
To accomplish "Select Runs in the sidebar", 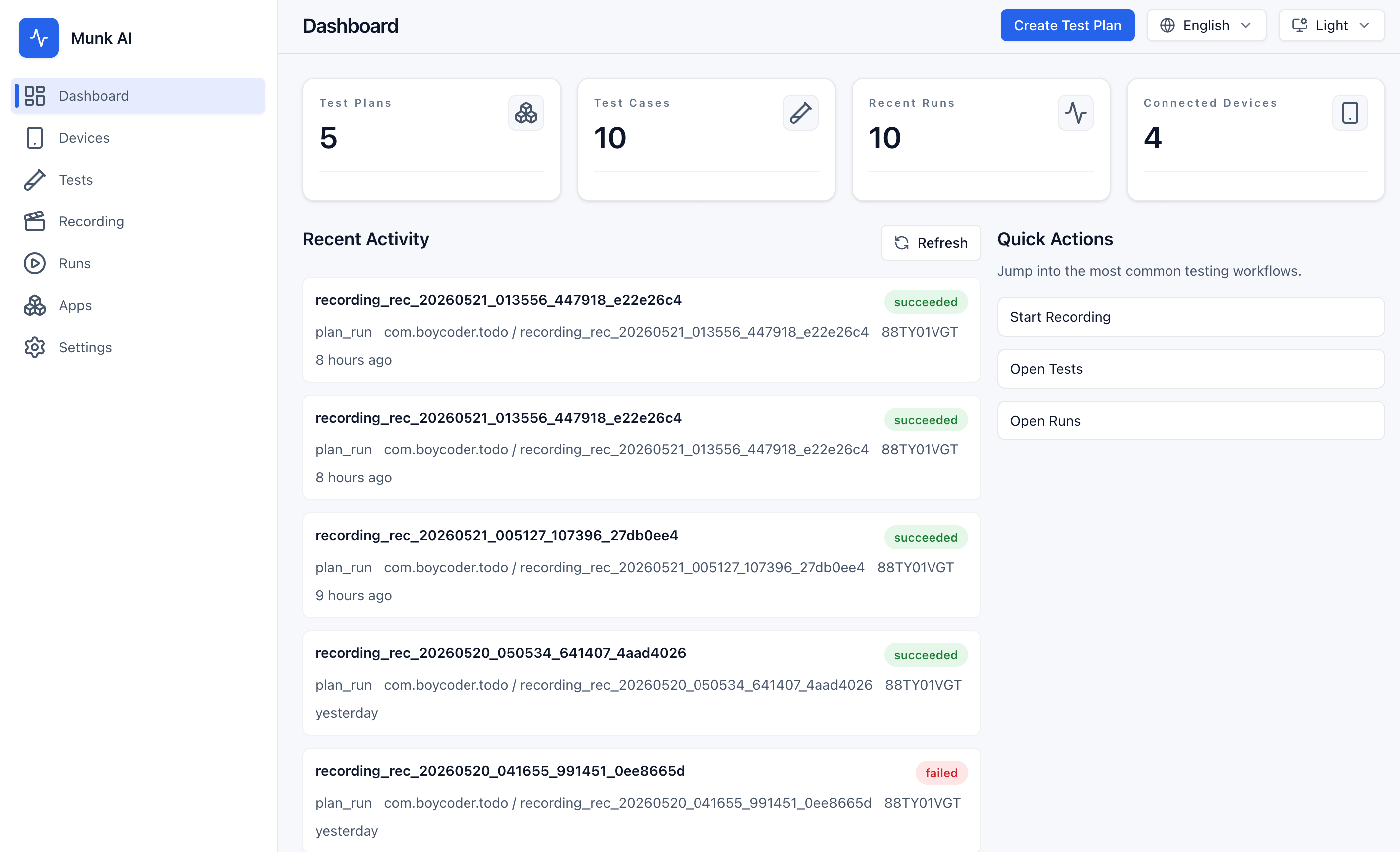I will pos(138,263).
